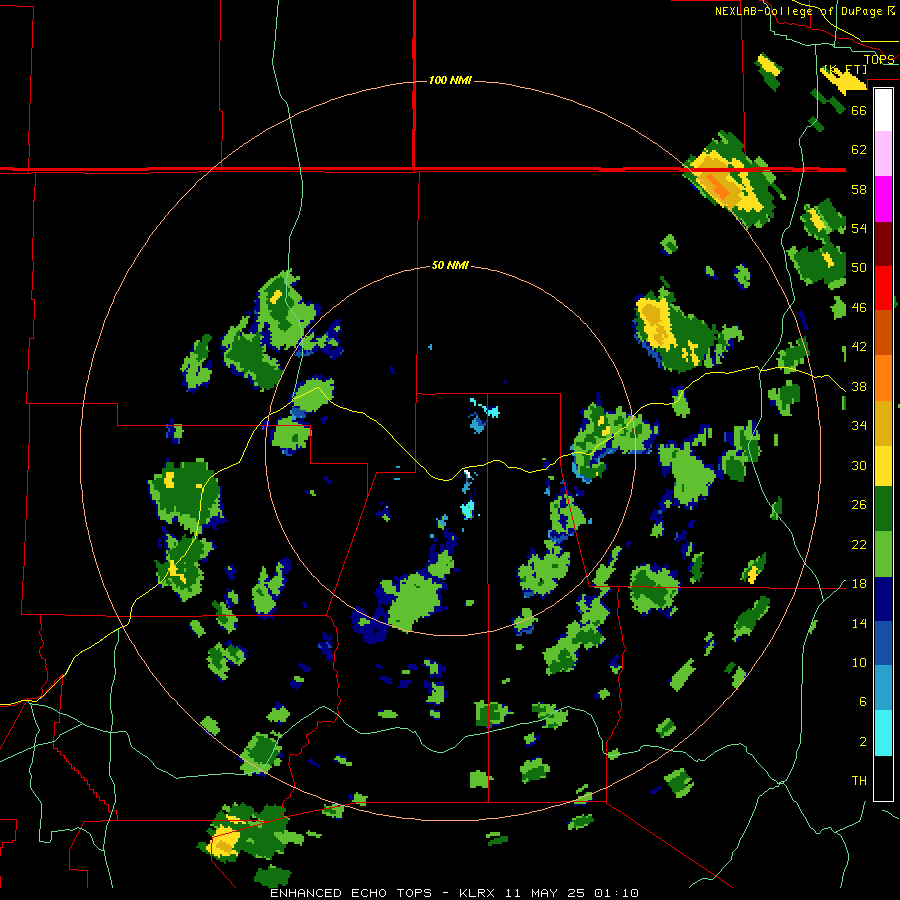Pick the light blue legend band
Viewport: 900px width, 900px height.
(x=883, y=688)
